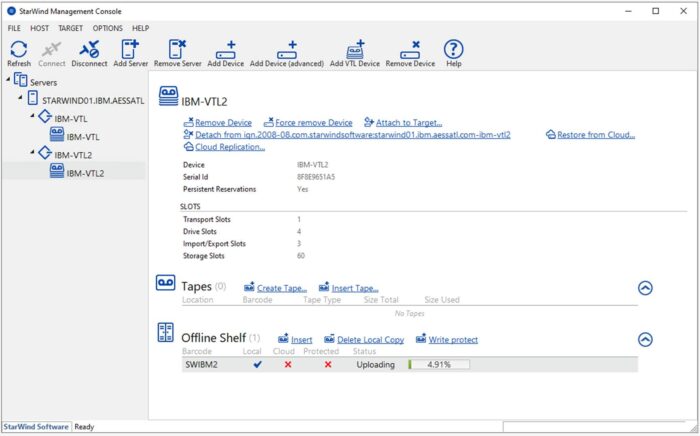Select the IBM-VTL device in tree
This screenshot has height=436, width=700.
82,136
